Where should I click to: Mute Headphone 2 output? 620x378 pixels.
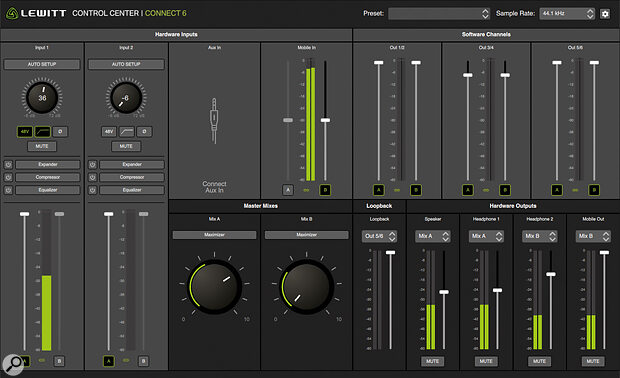coord(539,361)
